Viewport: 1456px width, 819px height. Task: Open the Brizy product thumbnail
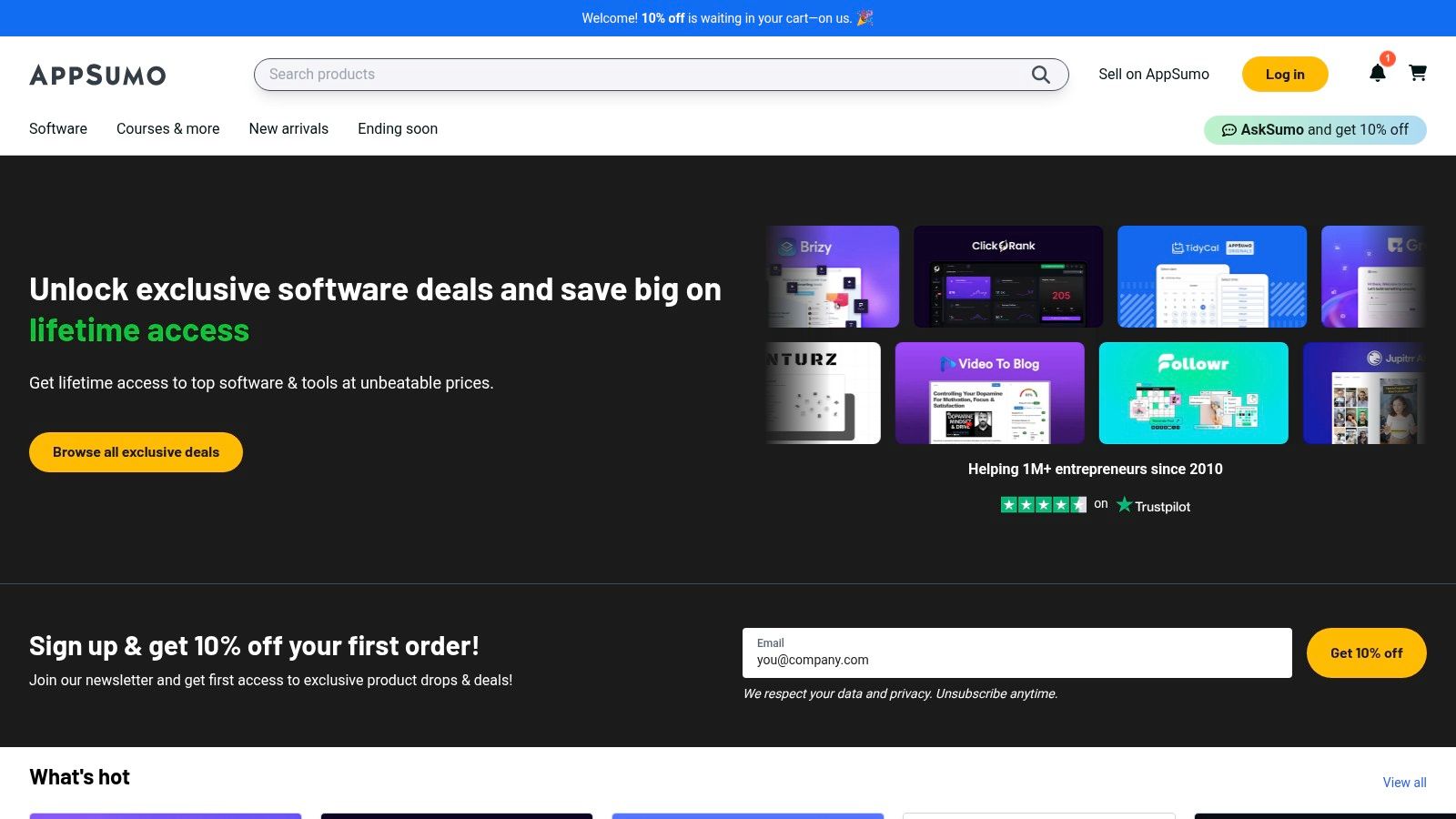pyautogui.click(x=833, y=277)
